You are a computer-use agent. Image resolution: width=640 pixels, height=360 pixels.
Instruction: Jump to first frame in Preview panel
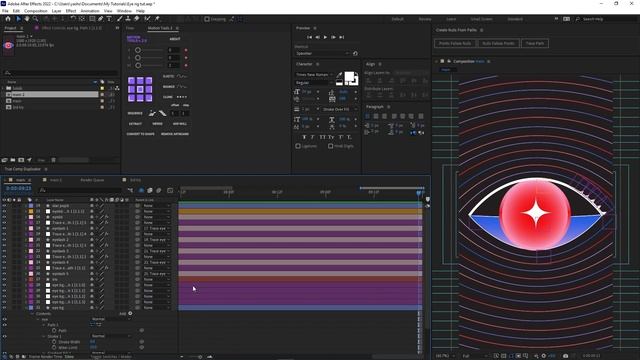[x=309, y=37]
